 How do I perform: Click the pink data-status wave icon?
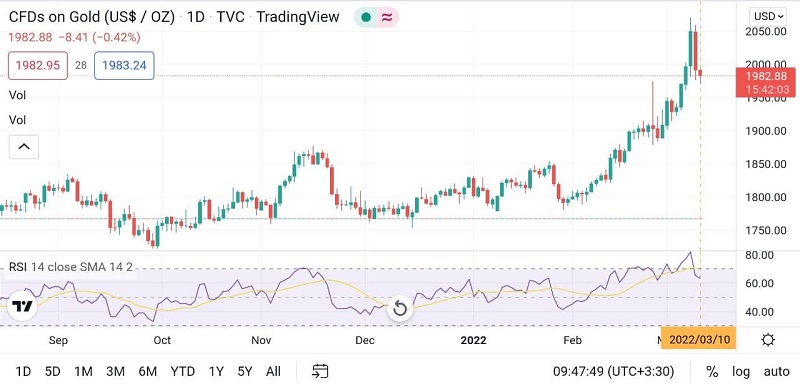[387, 17]
